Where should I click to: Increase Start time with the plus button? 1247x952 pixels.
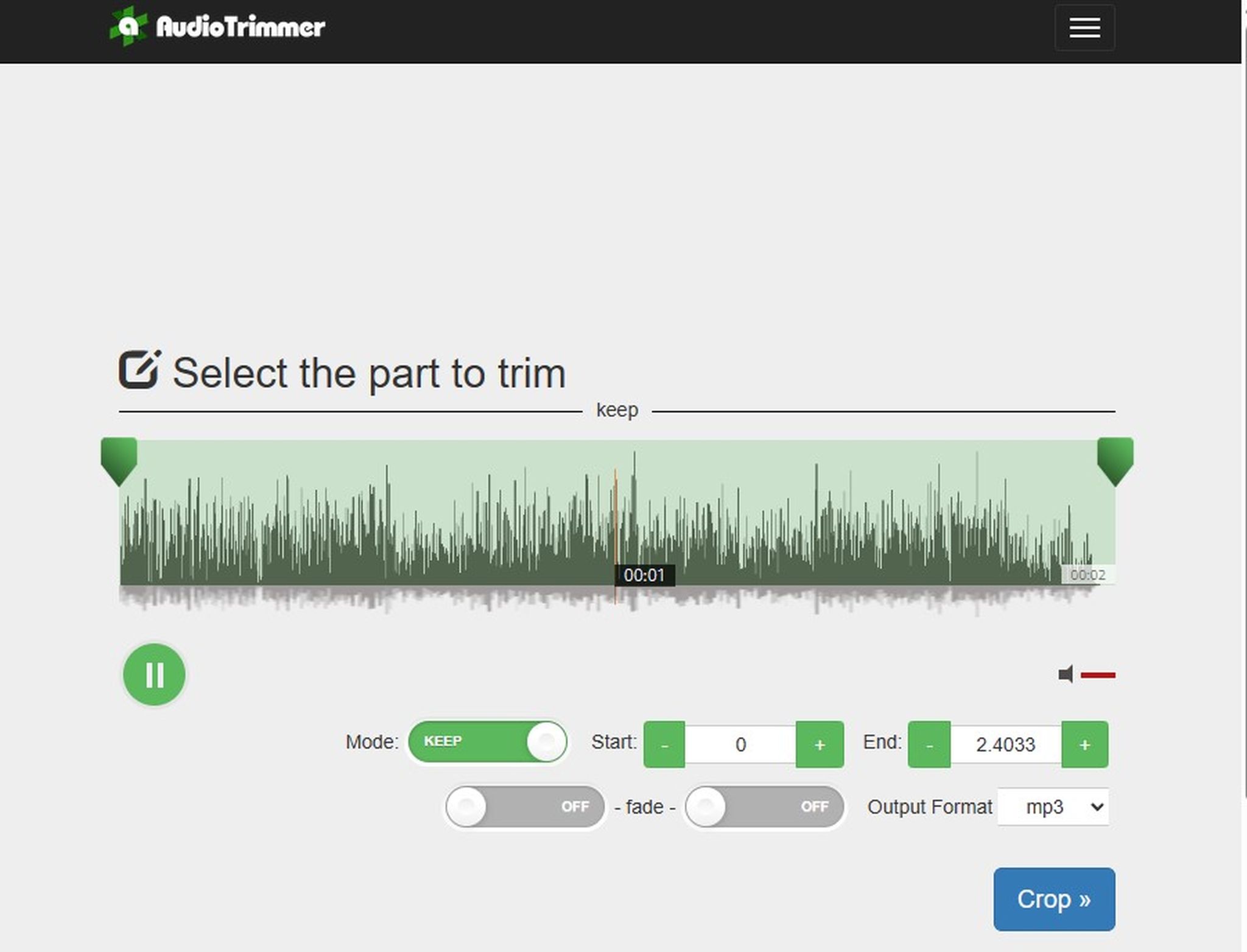coord(819,744)
